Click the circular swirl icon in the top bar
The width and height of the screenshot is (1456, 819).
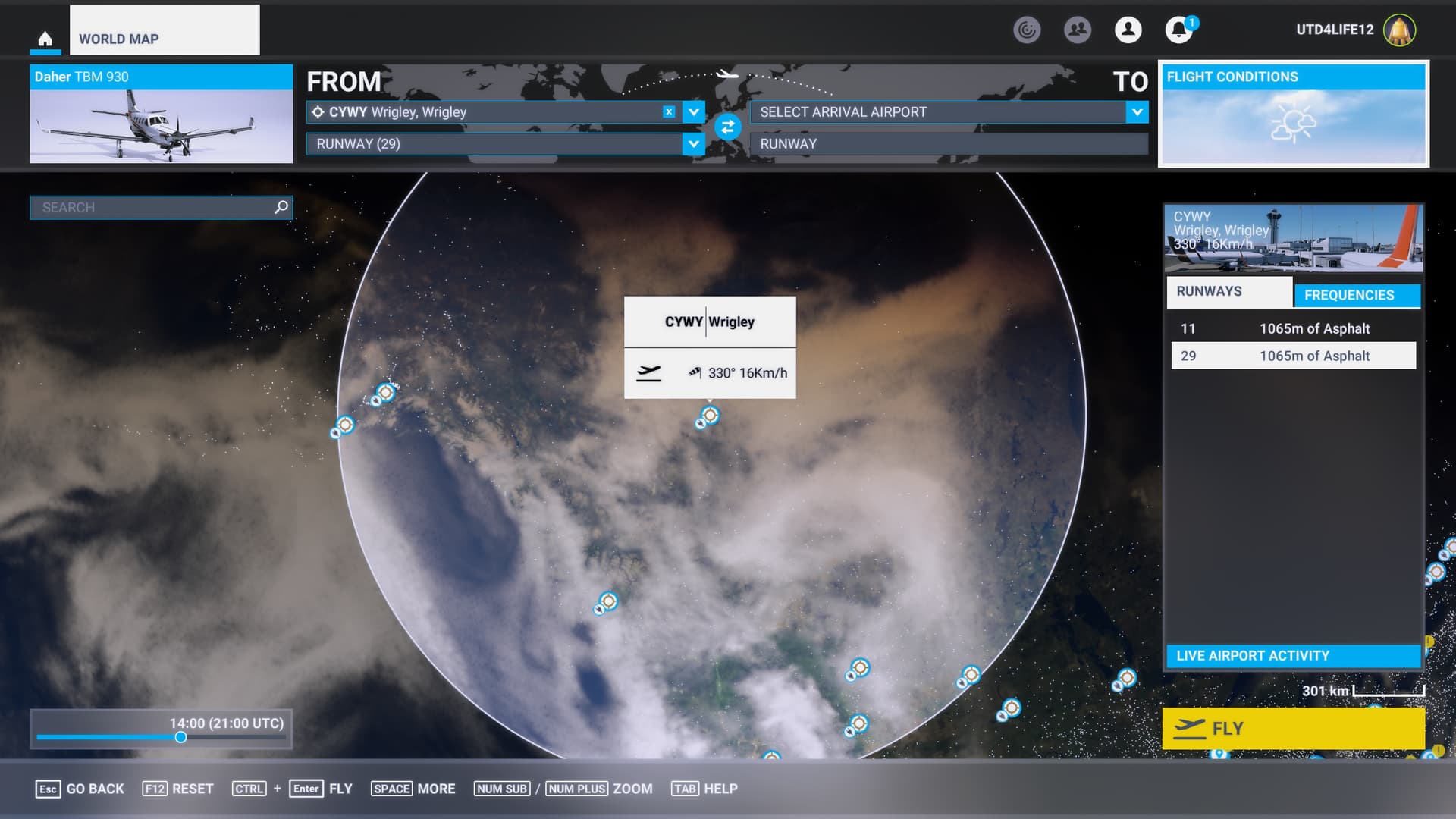point(1026,30)
